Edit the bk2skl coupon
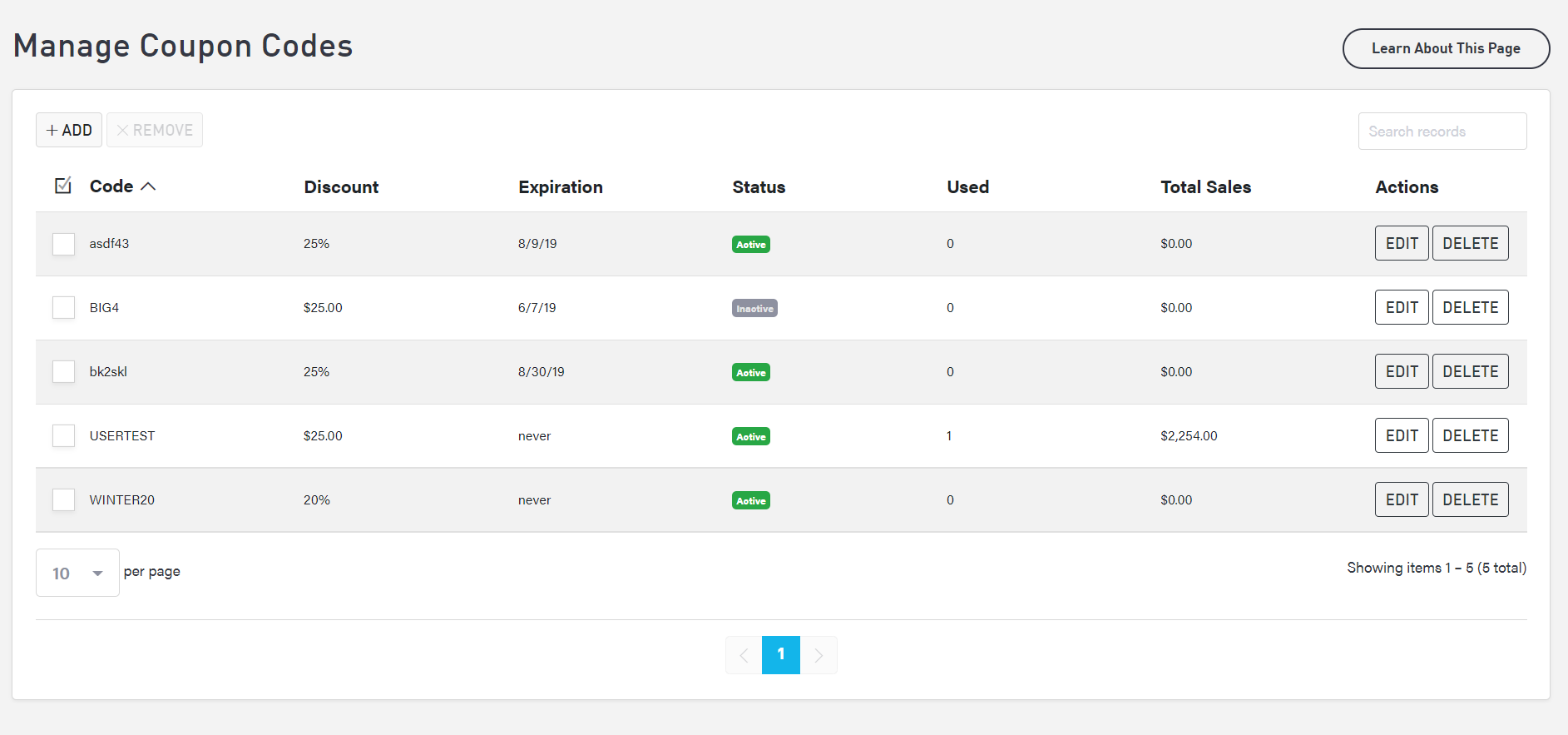The height and width of the screenshot is (735, 1568). tap(1402, 372)
